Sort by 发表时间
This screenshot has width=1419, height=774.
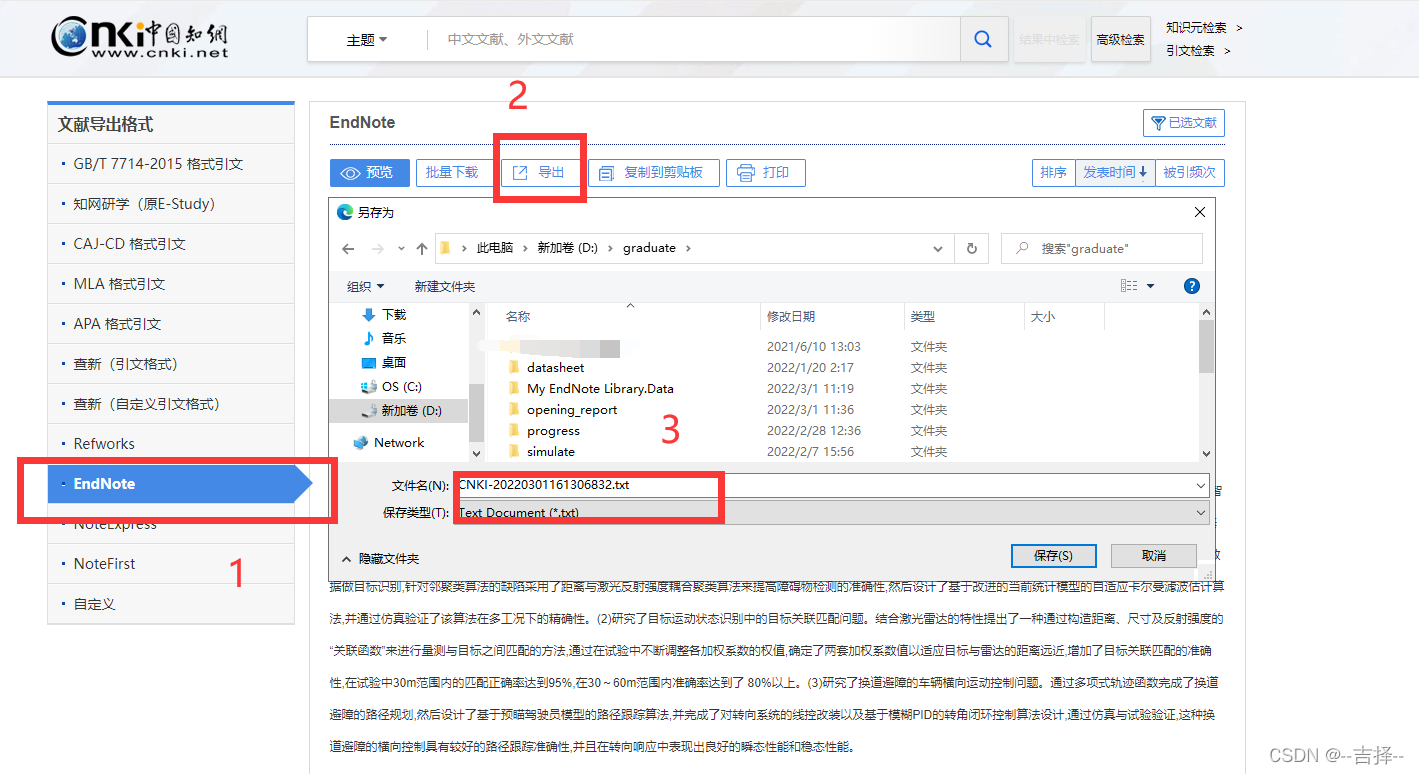click(1115, 173)
